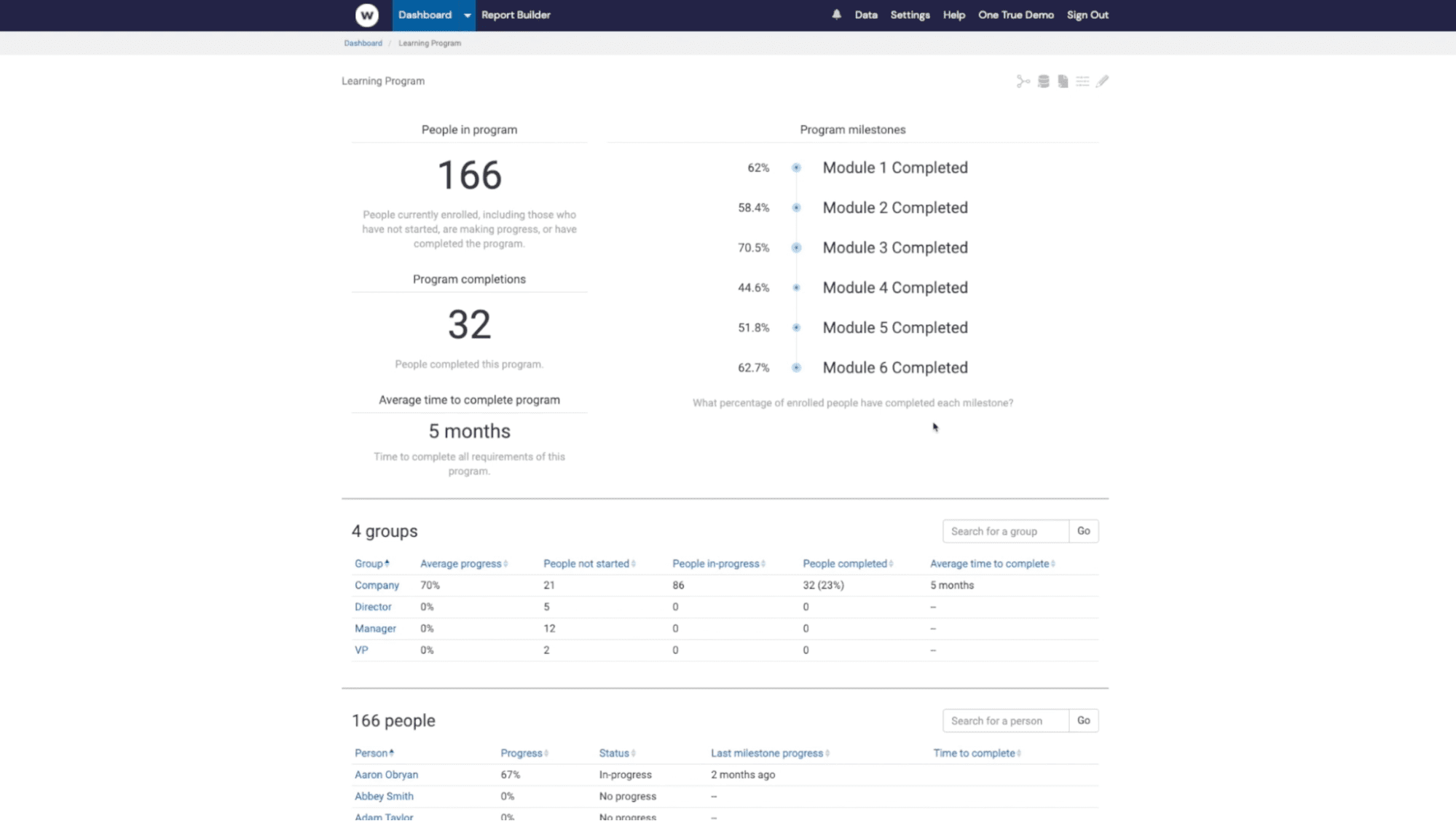Screen dimensions: 1456x821
Task: Open the Manager group link
Action: 375,629
